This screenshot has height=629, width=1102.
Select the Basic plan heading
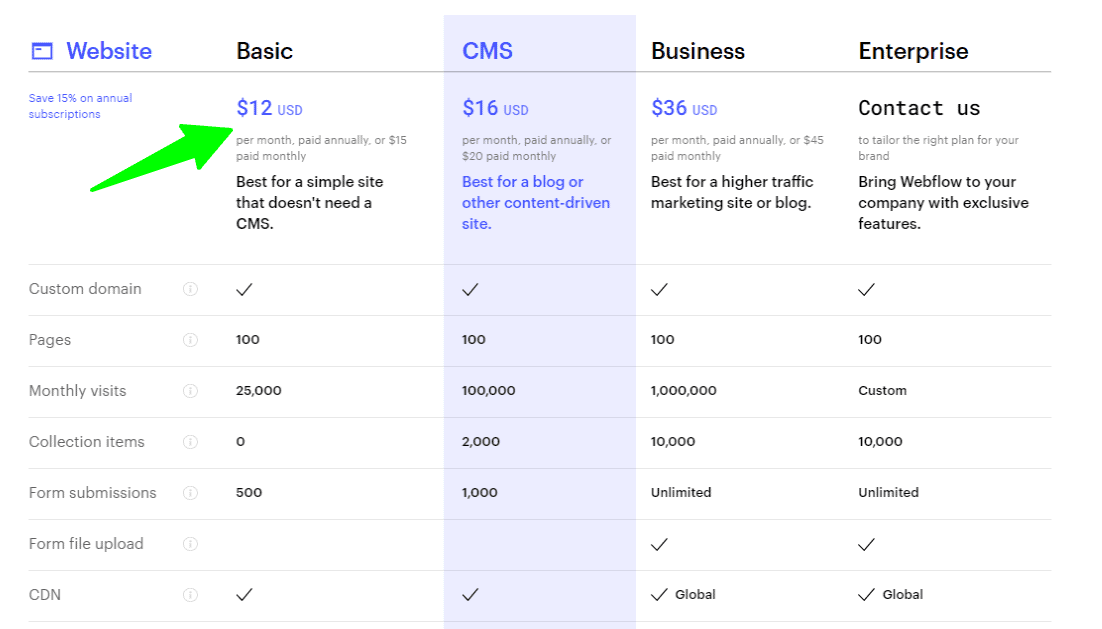point(265,51)
